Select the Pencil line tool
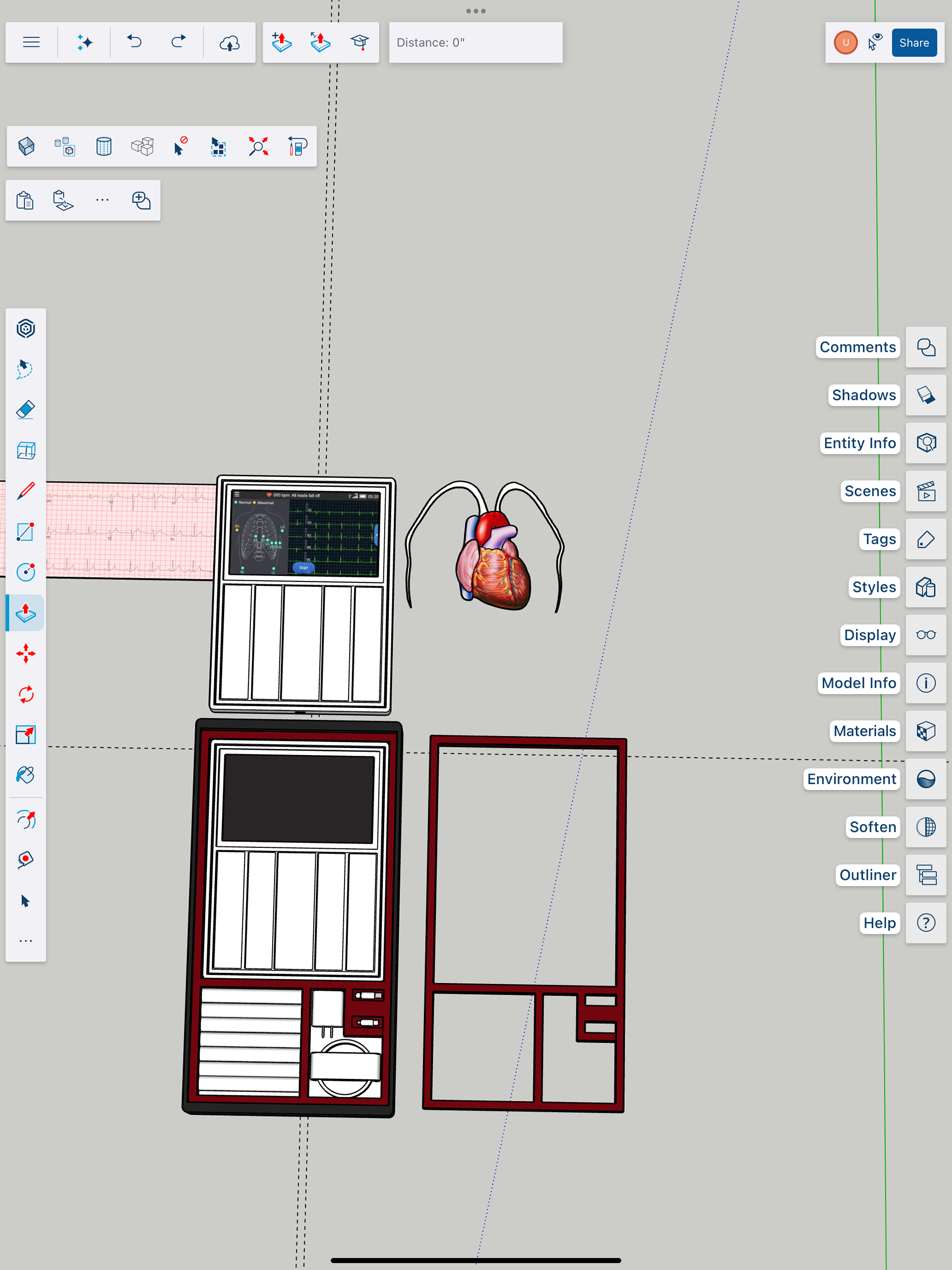This screenshot has width=952, height=1270. (x=26, y=491)
